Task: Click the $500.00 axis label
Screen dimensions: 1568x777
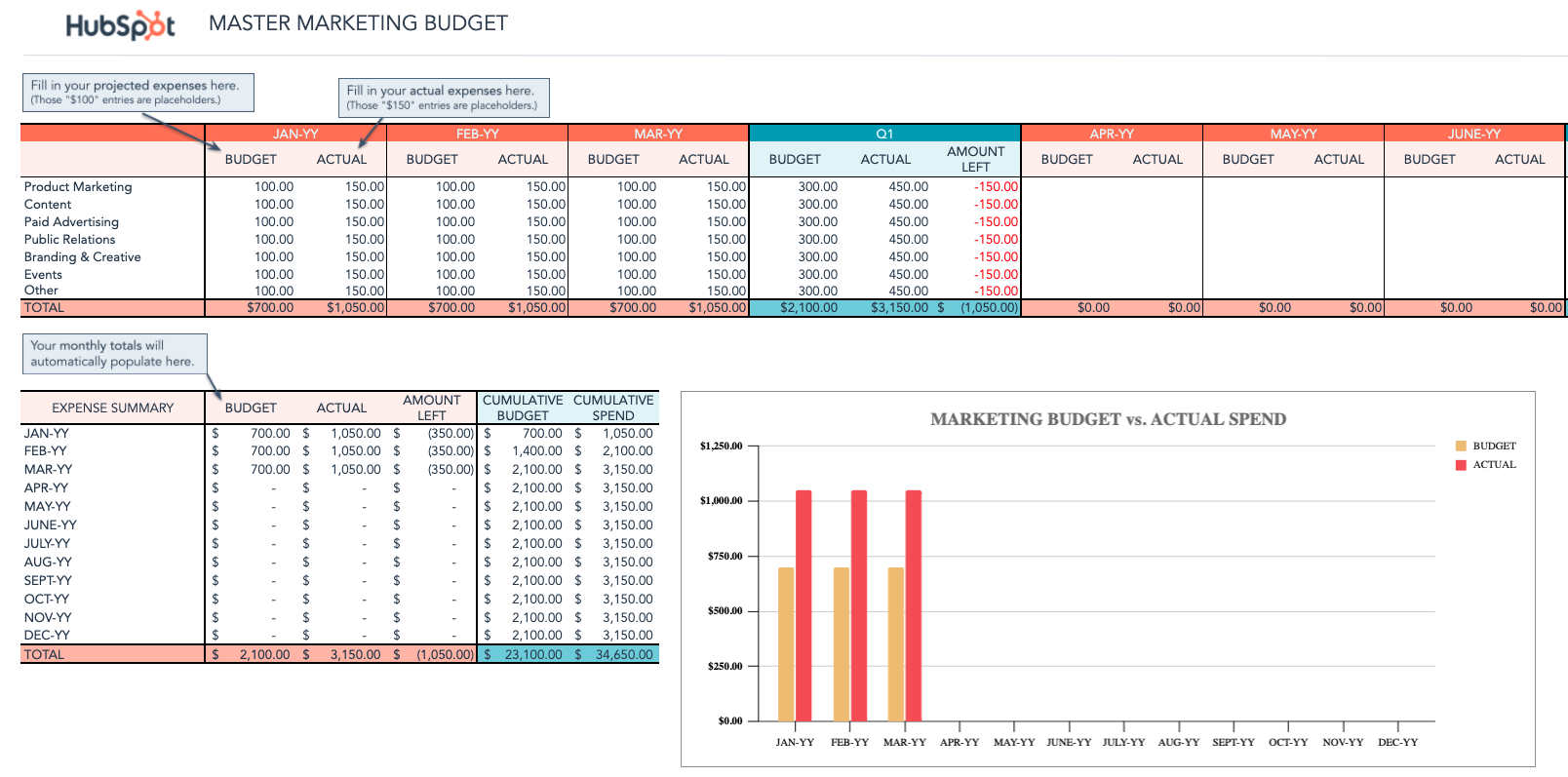Action: (725, 610)
